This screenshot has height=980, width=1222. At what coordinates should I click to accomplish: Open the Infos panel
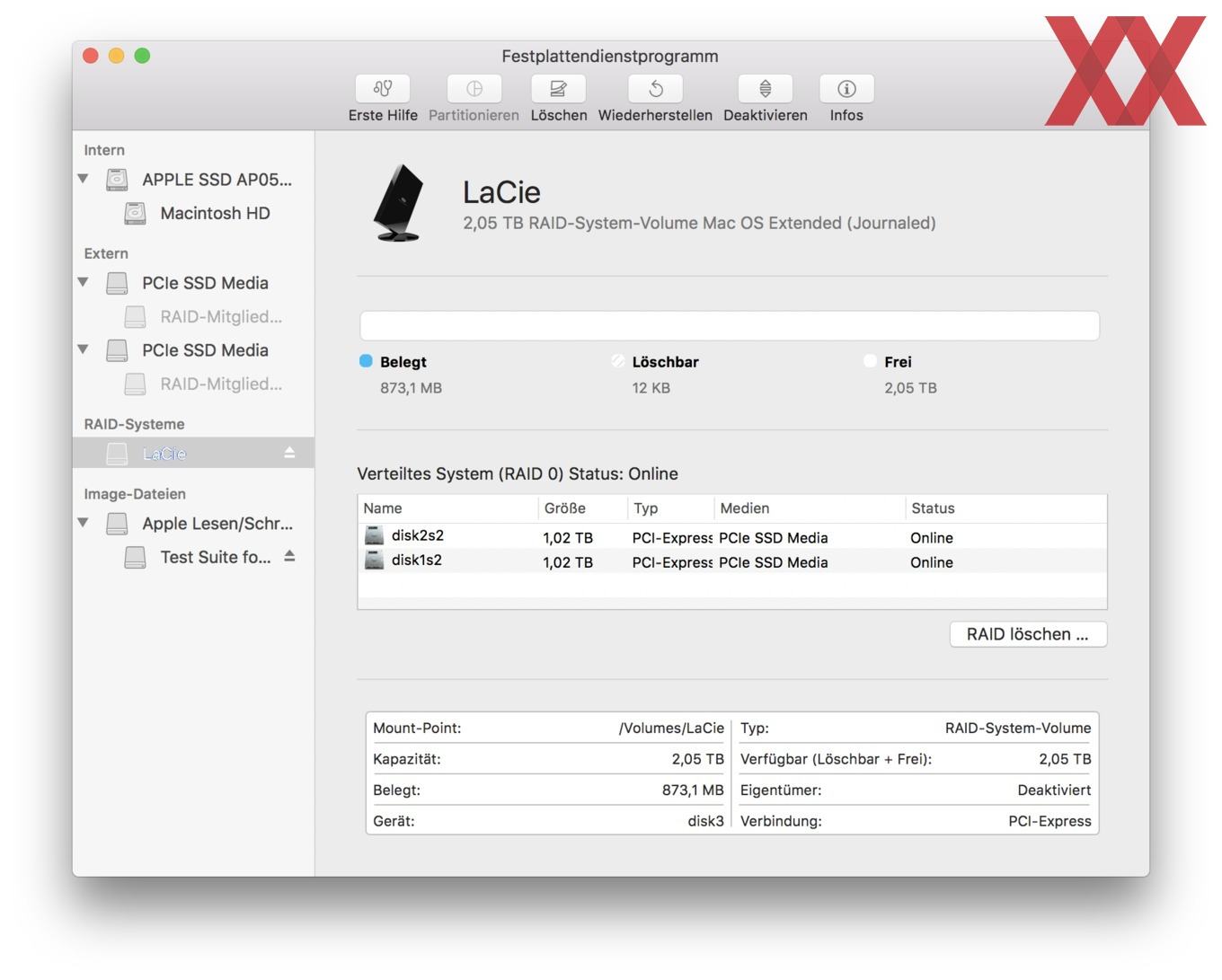846,89
